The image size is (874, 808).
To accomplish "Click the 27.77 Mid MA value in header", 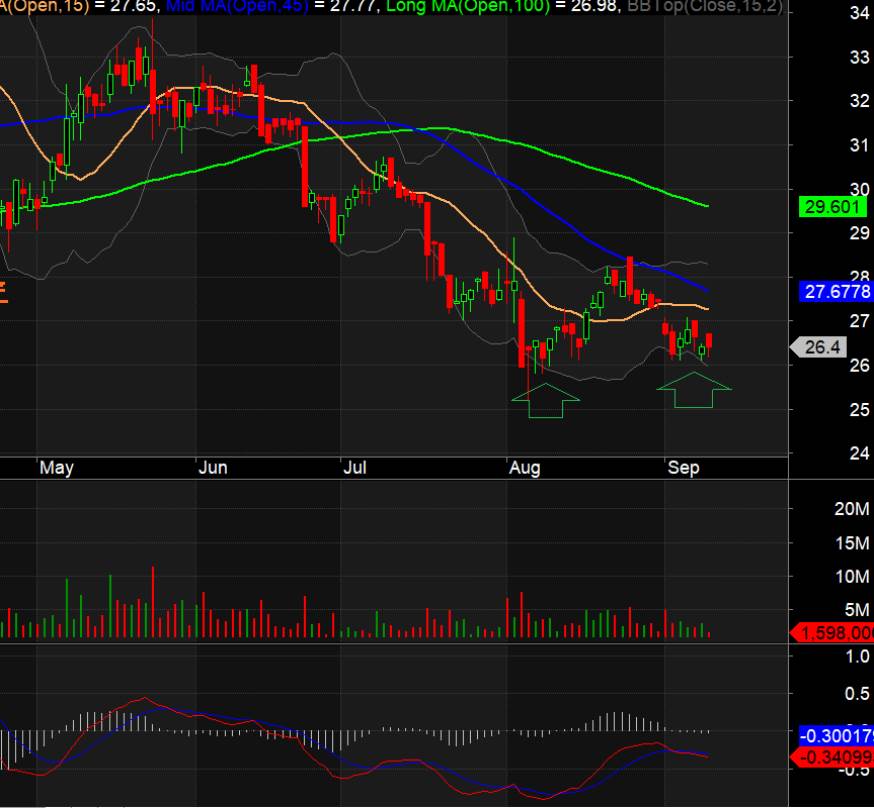I will click(352, 7).
